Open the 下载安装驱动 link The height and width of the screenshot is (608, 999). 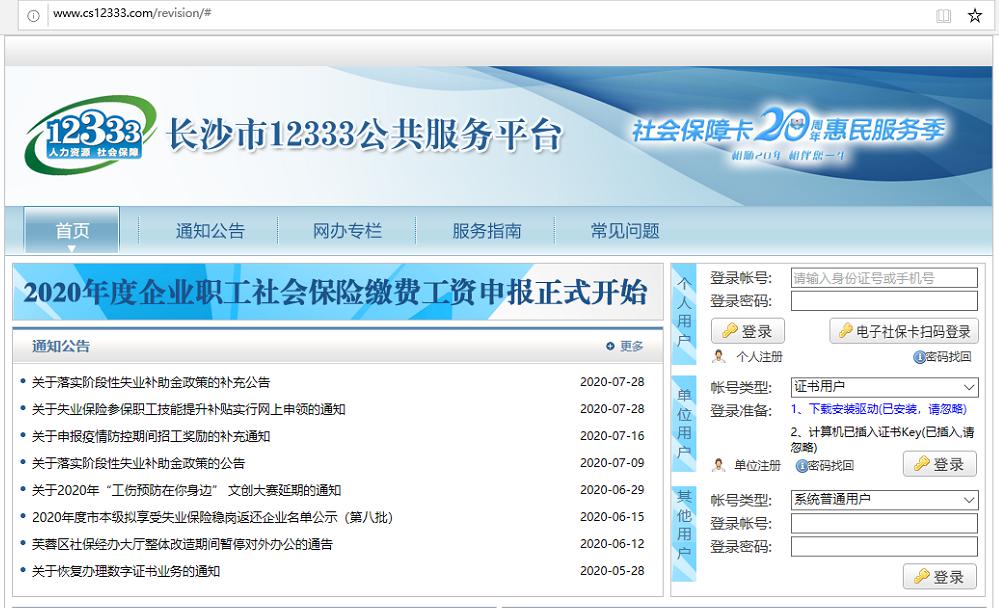tap(848, 409)
